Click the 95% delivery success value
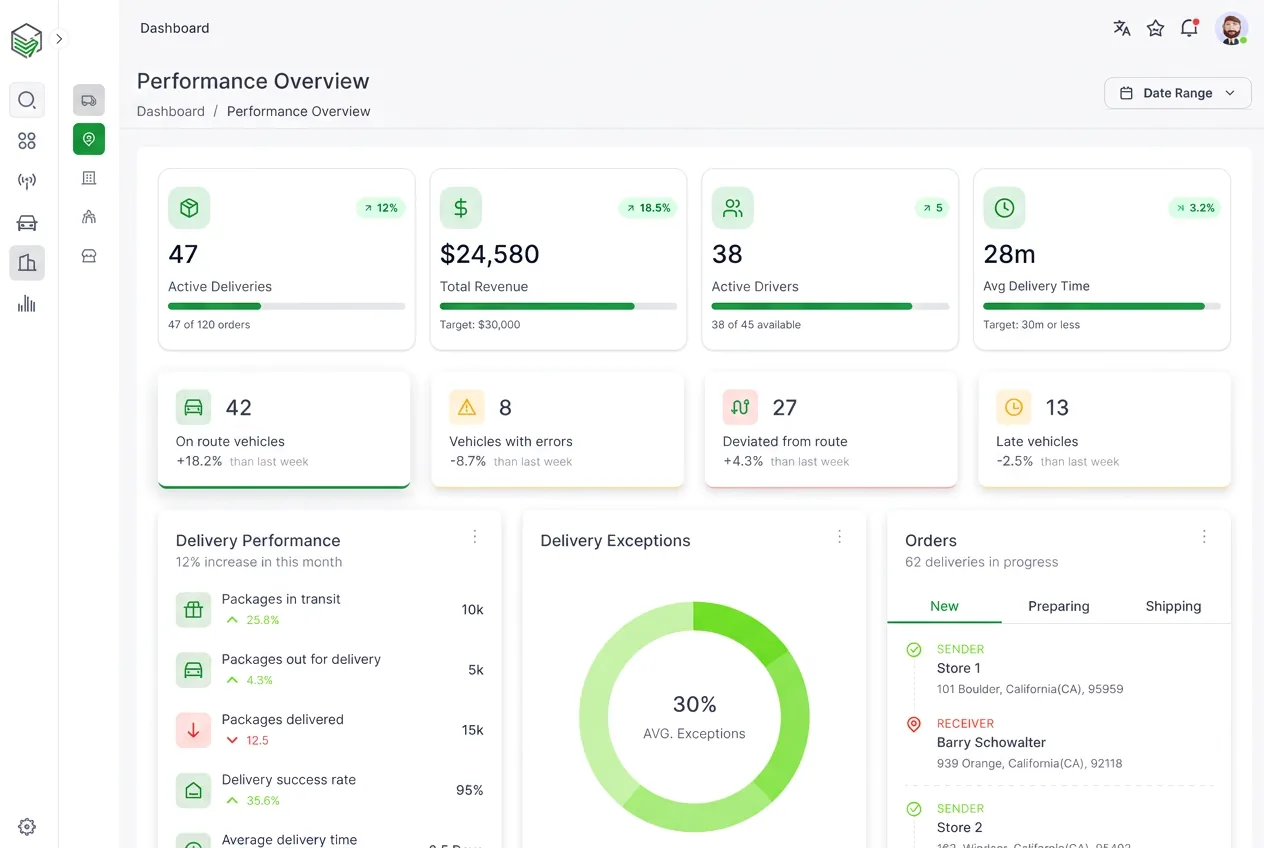The height and width of the screenshot is (848, 1264). point(470,790)
